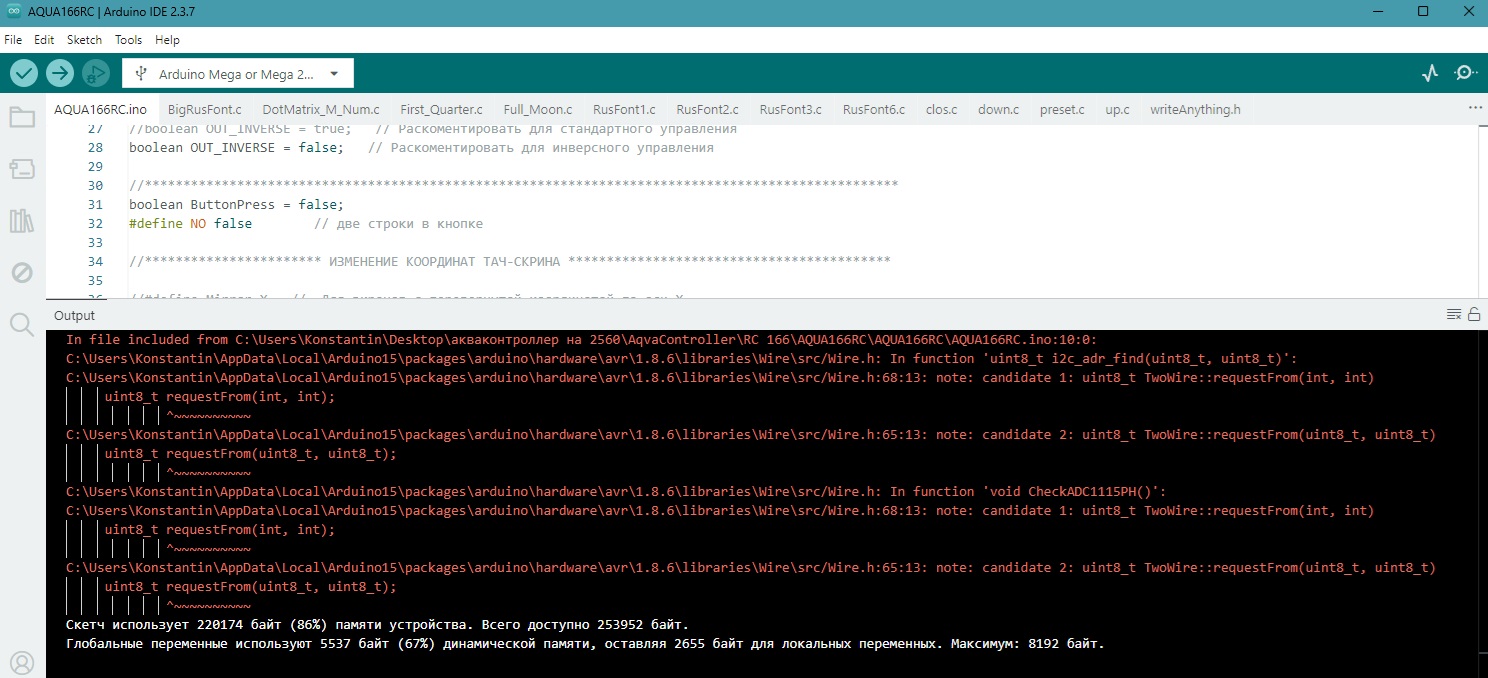This screenshot has height=678, width=1488.
Task: Open the Sketchbook folder sidebar icon
Action: point(21,118)
